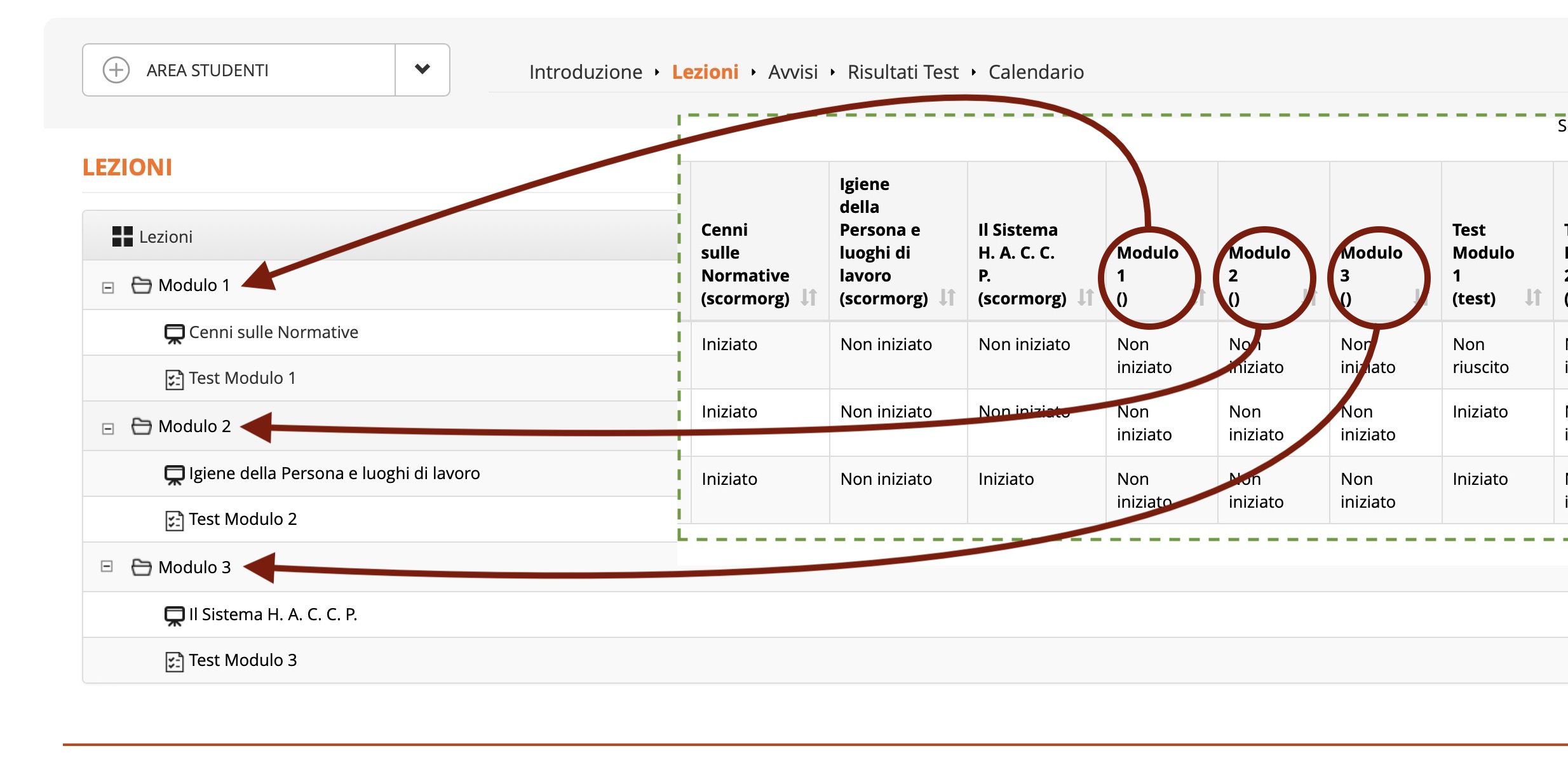This screenshot has height=760, width=1568.
Task: Collapse the Modulo 1 tree node
Action: pyautogui.click(x=108, y=287)
